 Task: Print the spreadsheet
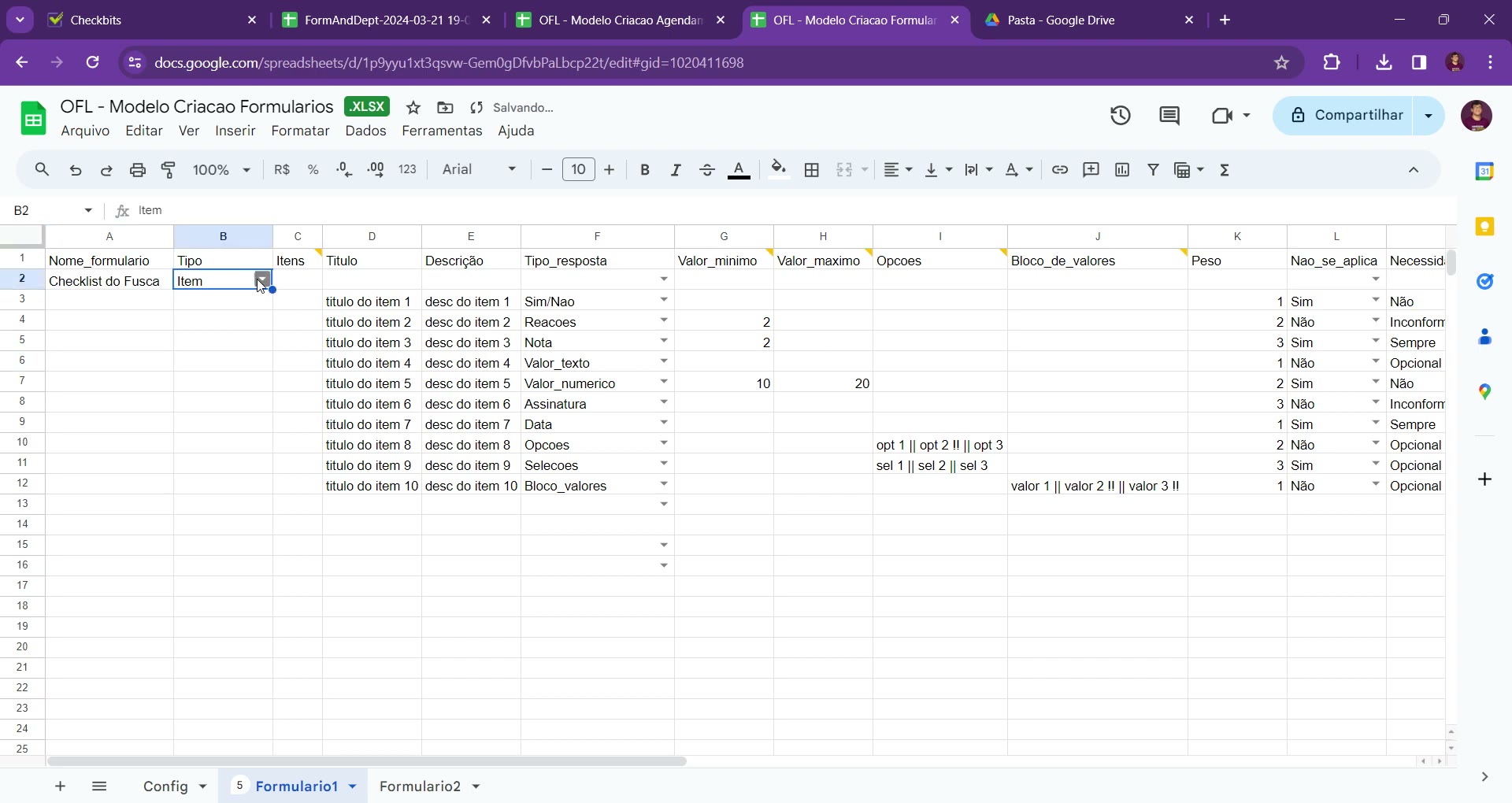[138, 169]
